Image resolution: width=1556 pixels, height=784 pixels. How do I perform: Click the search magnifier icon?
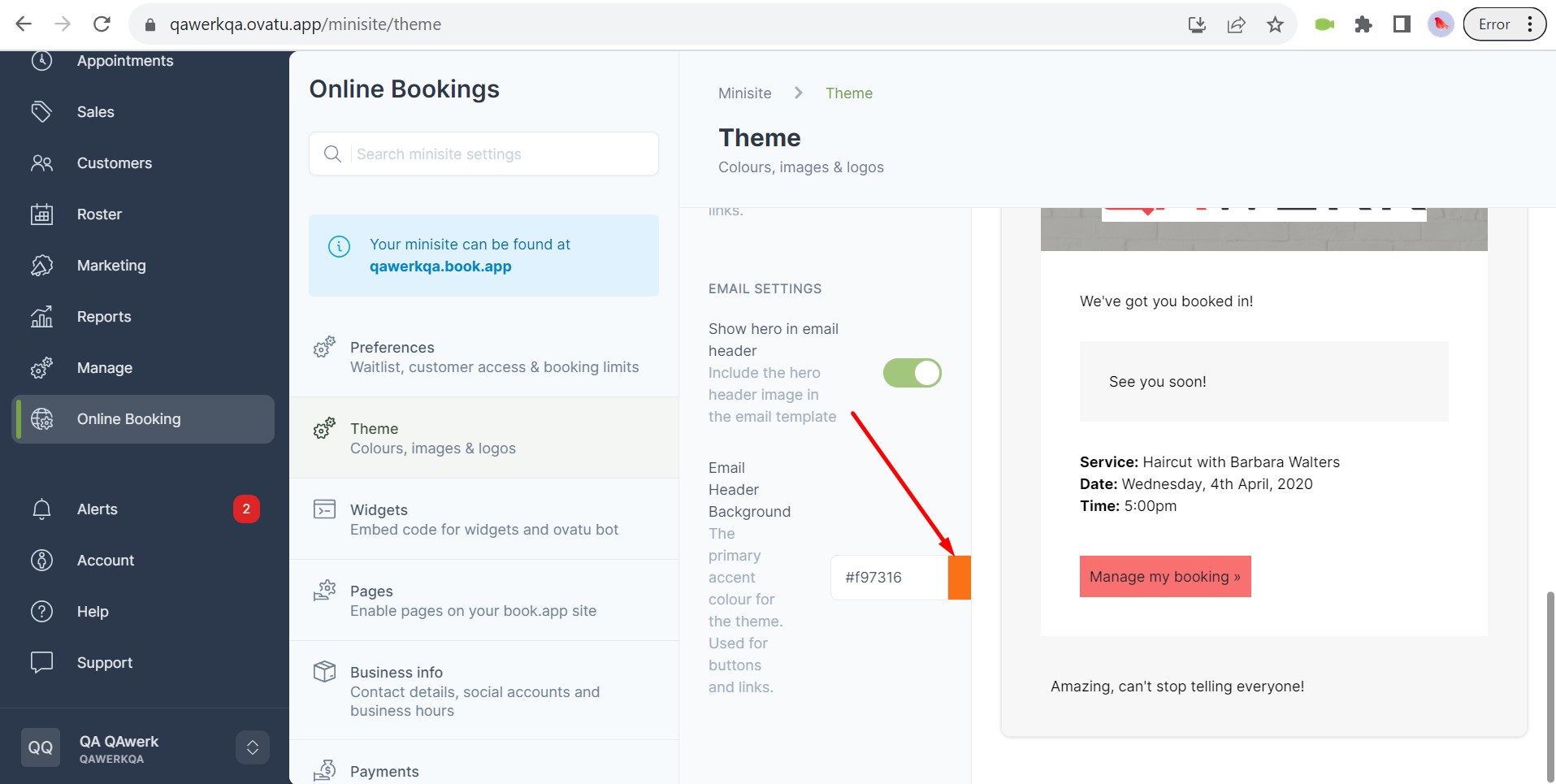[332, 154]
